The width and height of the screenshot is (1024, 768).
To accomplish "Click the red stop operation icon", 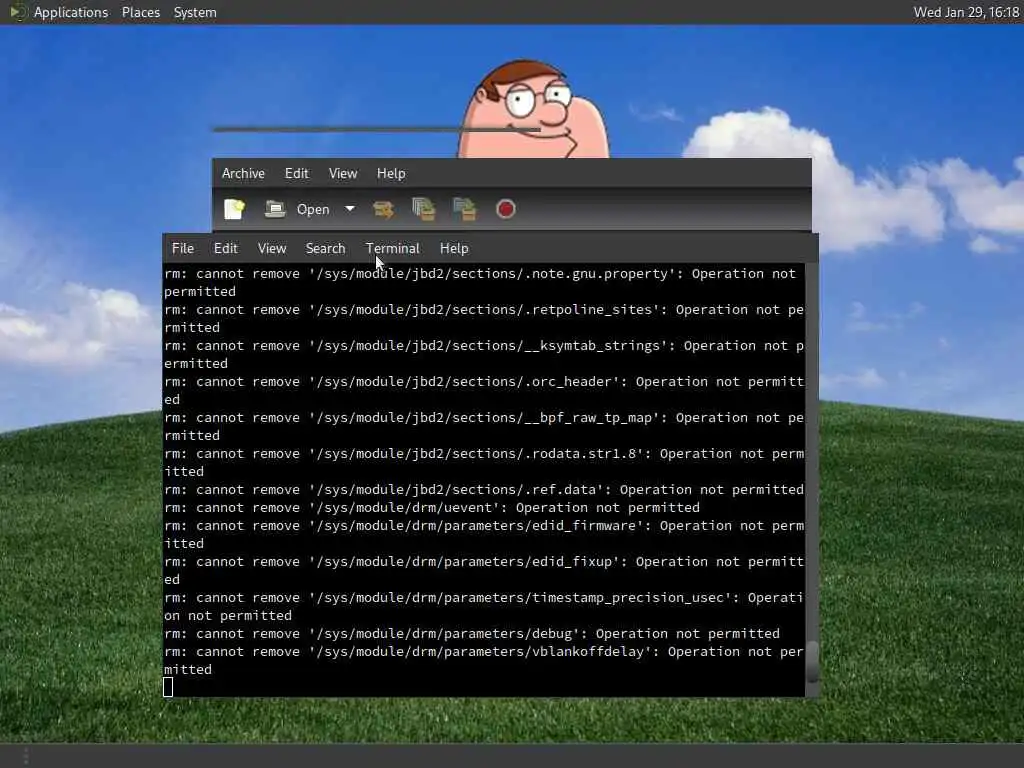I will tap(505, 209).
